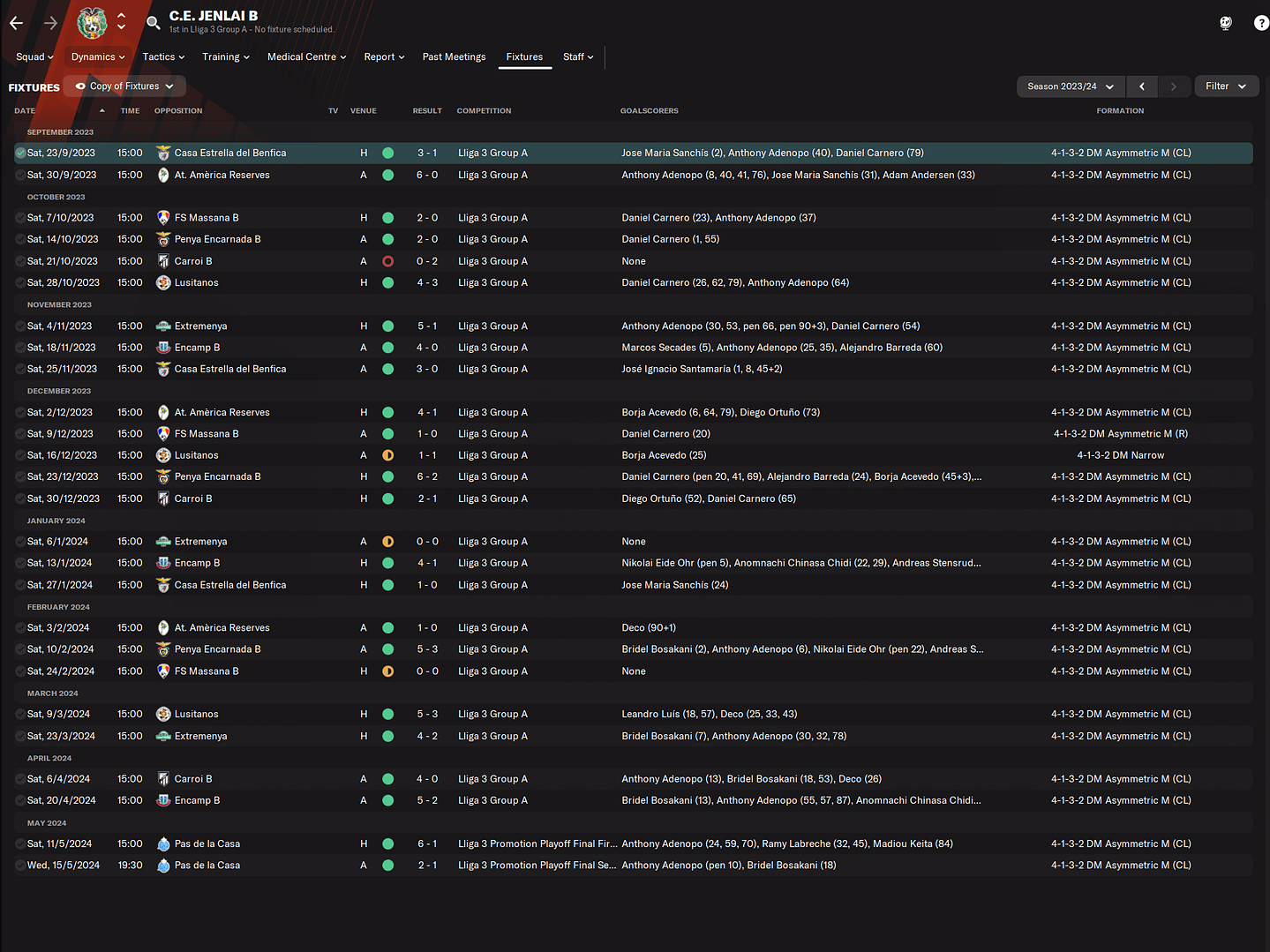Viewport: 1270px width, 952px height.
Task: Click the help question mark icon
Action: click(1260, 23)
